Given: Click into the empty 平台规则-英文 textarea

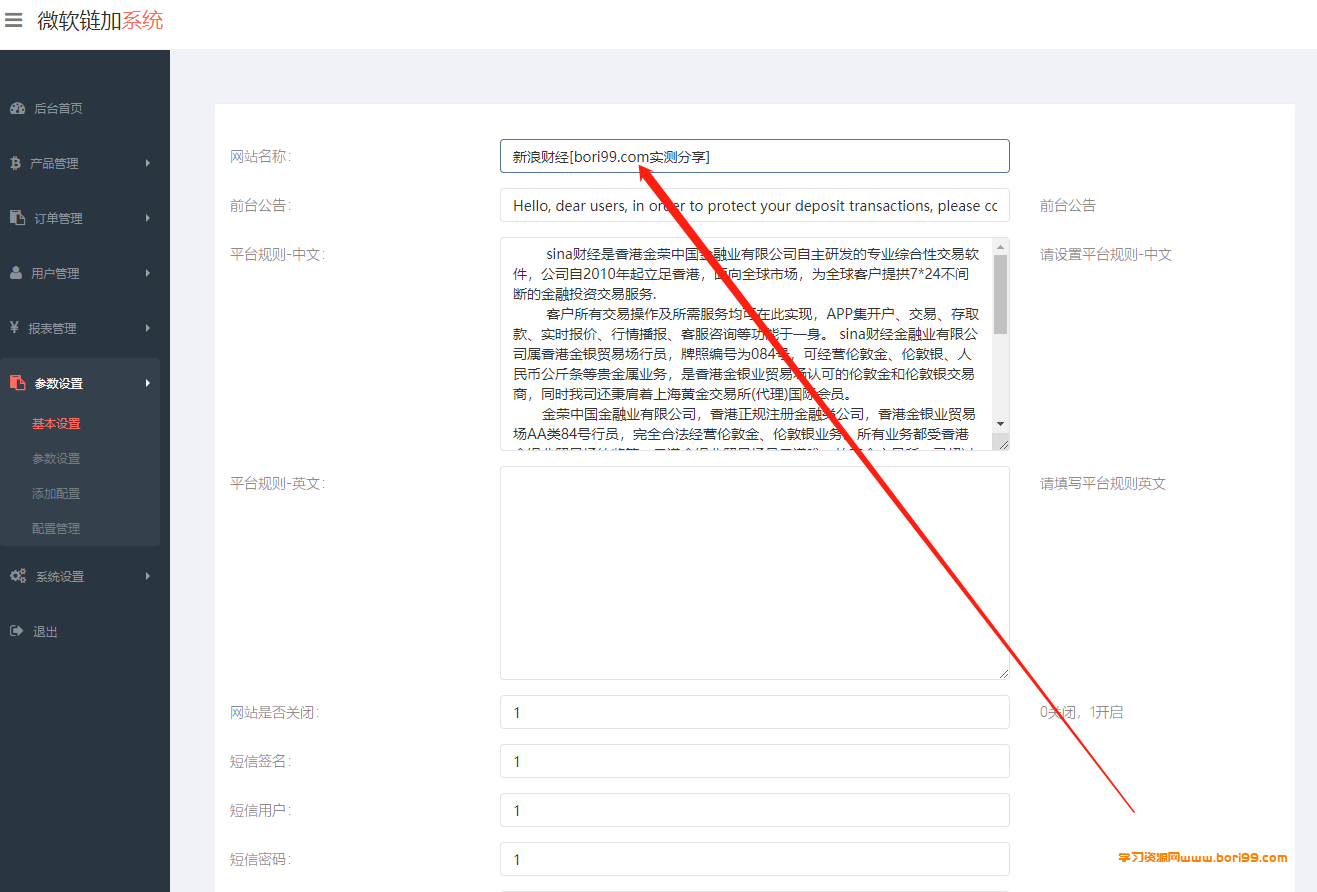Looking at the screenshot, I should click(754, 573).
